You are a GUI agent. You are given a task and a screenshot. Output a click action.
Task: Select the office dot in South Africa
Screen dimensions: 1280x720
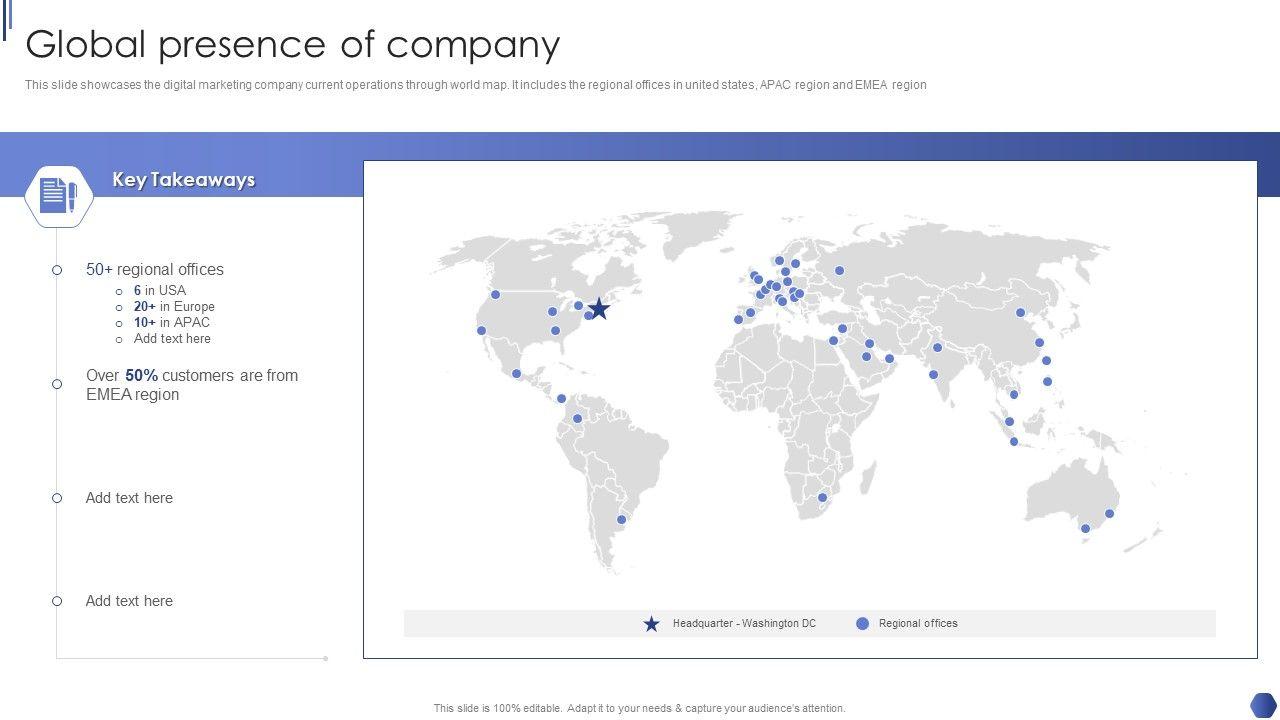pos(823,498)
